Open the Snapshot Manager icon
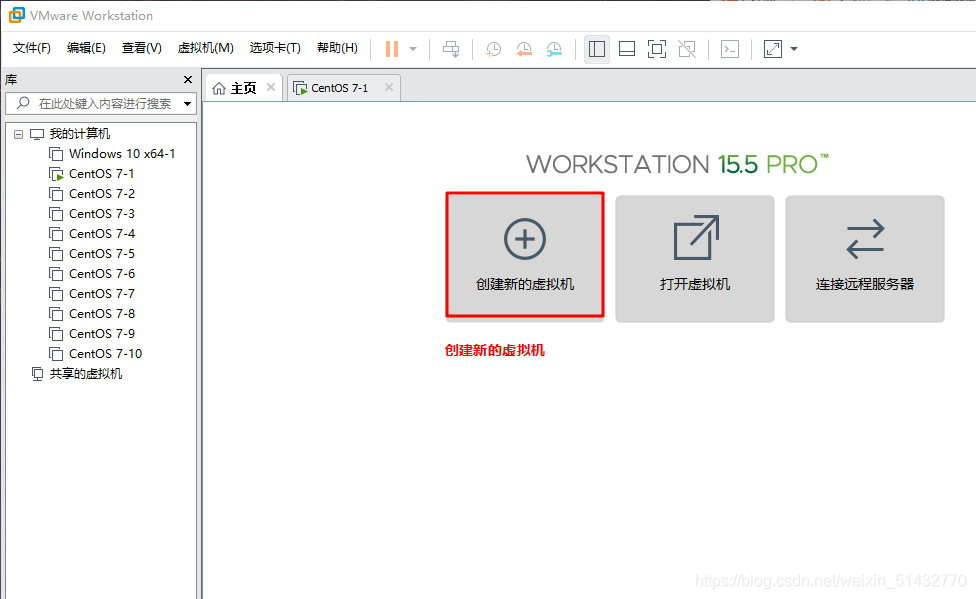Viewport: 976px width, 599px height. click(554, 48)
